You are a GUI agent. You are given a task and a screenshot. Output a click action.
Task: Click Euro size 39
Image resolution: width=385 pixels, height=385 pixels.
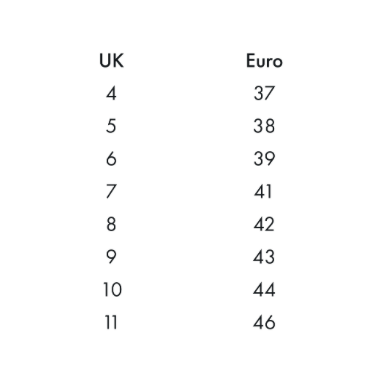coord(264,159)
